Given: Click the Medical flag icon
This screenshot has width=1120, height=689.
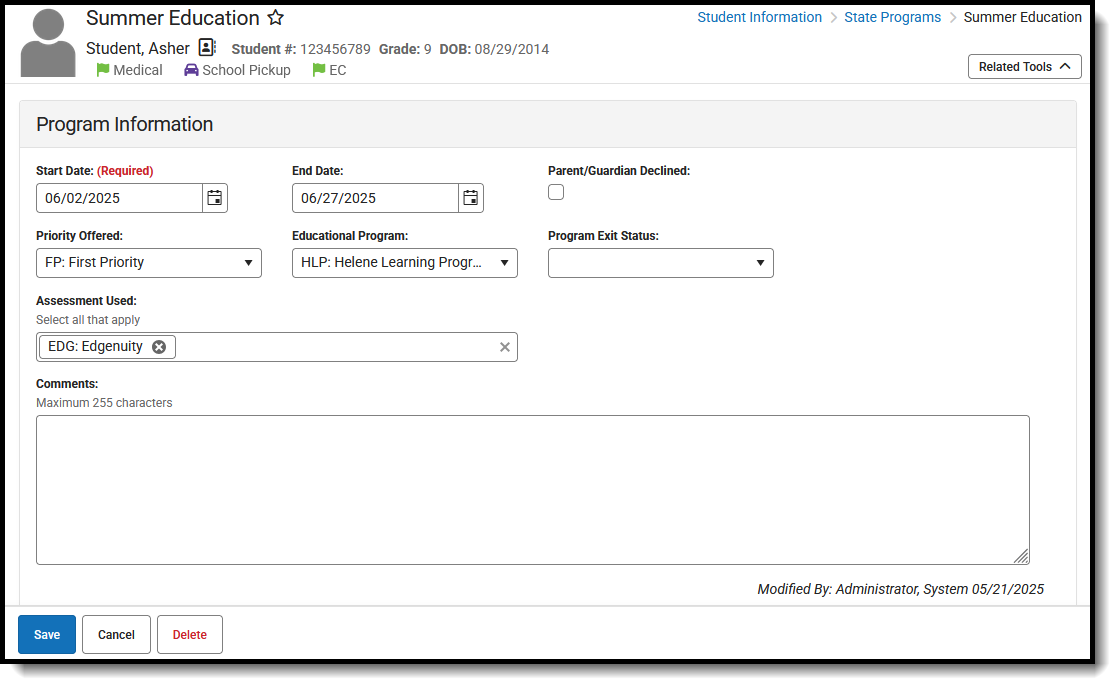Looking at the screenshot, I should (x=103, y=70).
